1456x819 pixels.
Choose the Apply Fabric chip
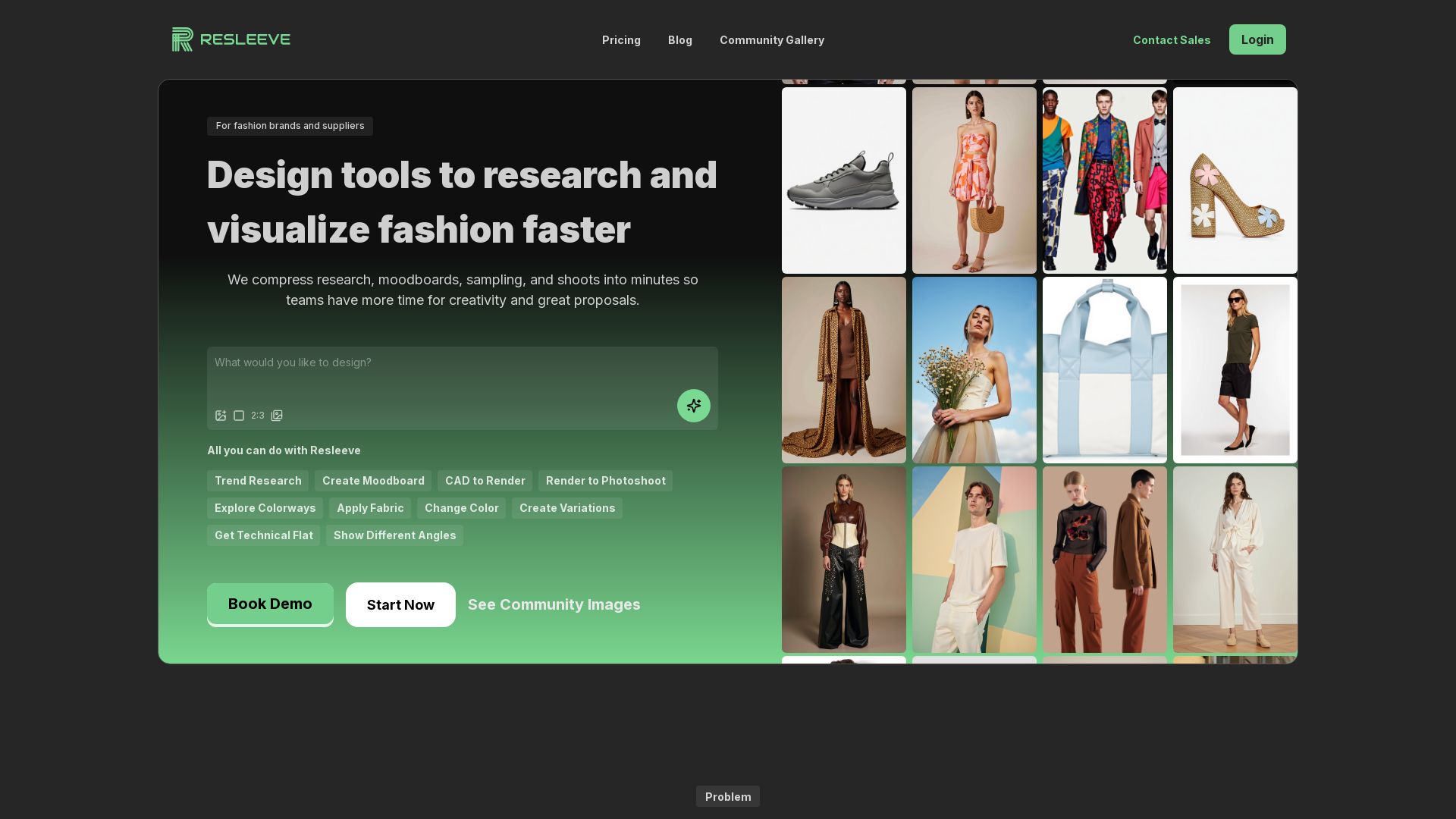[370, 508]
